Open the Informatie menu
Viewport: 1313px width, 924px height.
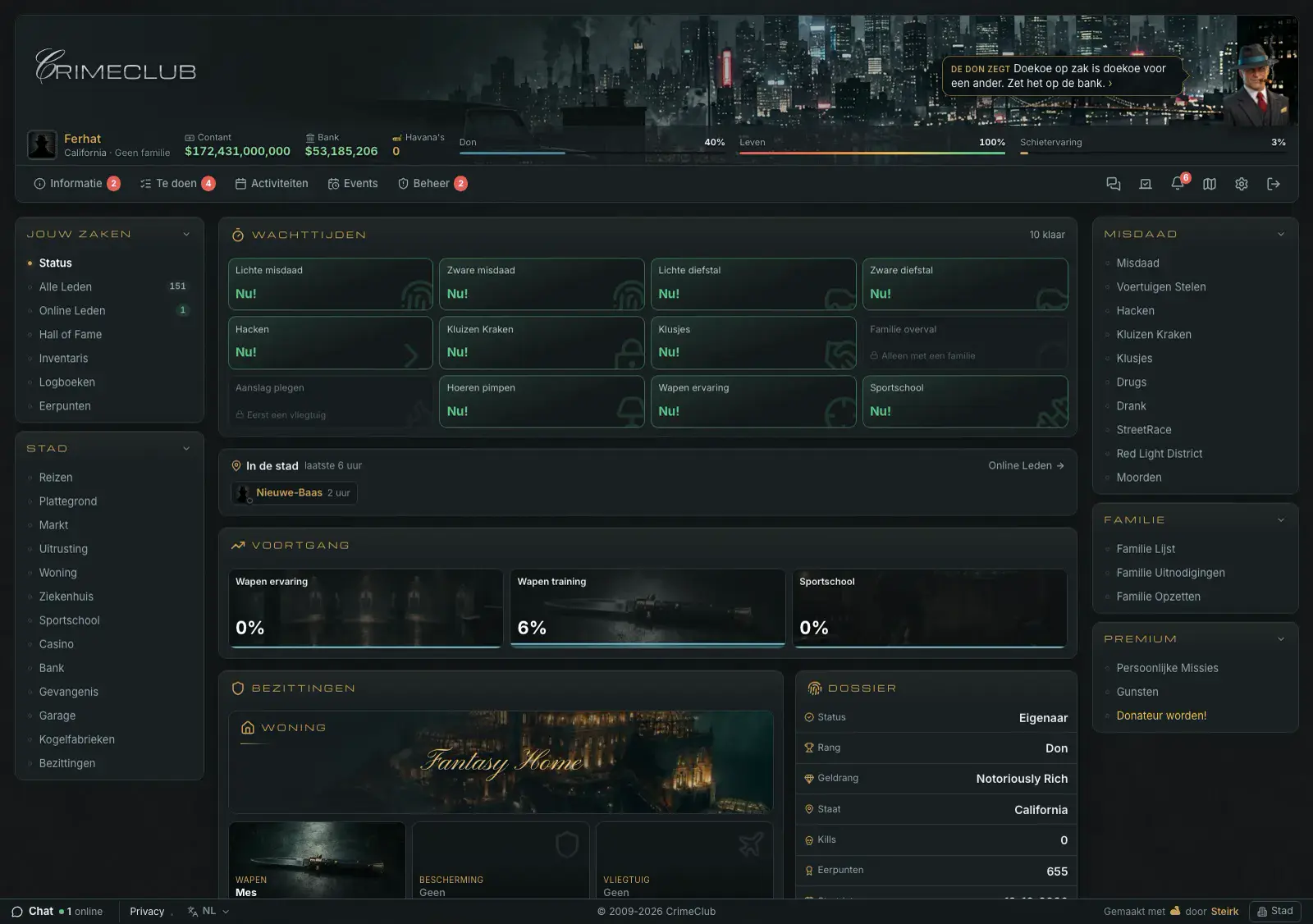(x=76, y=184)
